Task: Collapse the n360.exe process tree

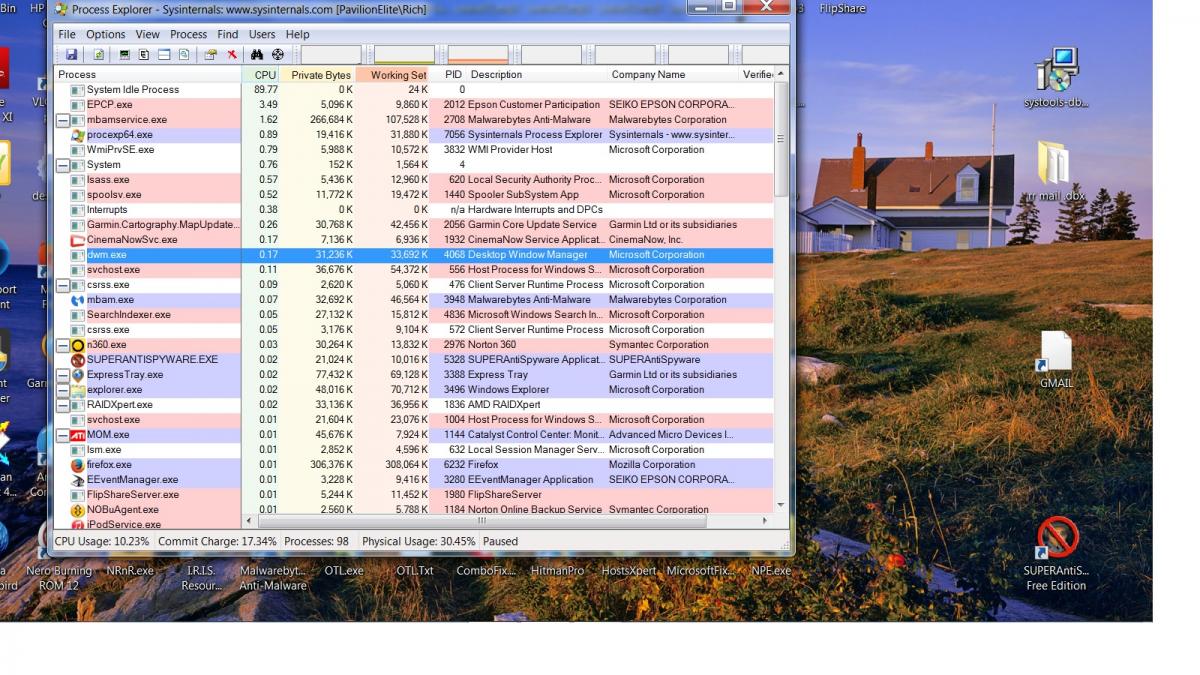Action: pyautogui.click(x=62, y=345)
